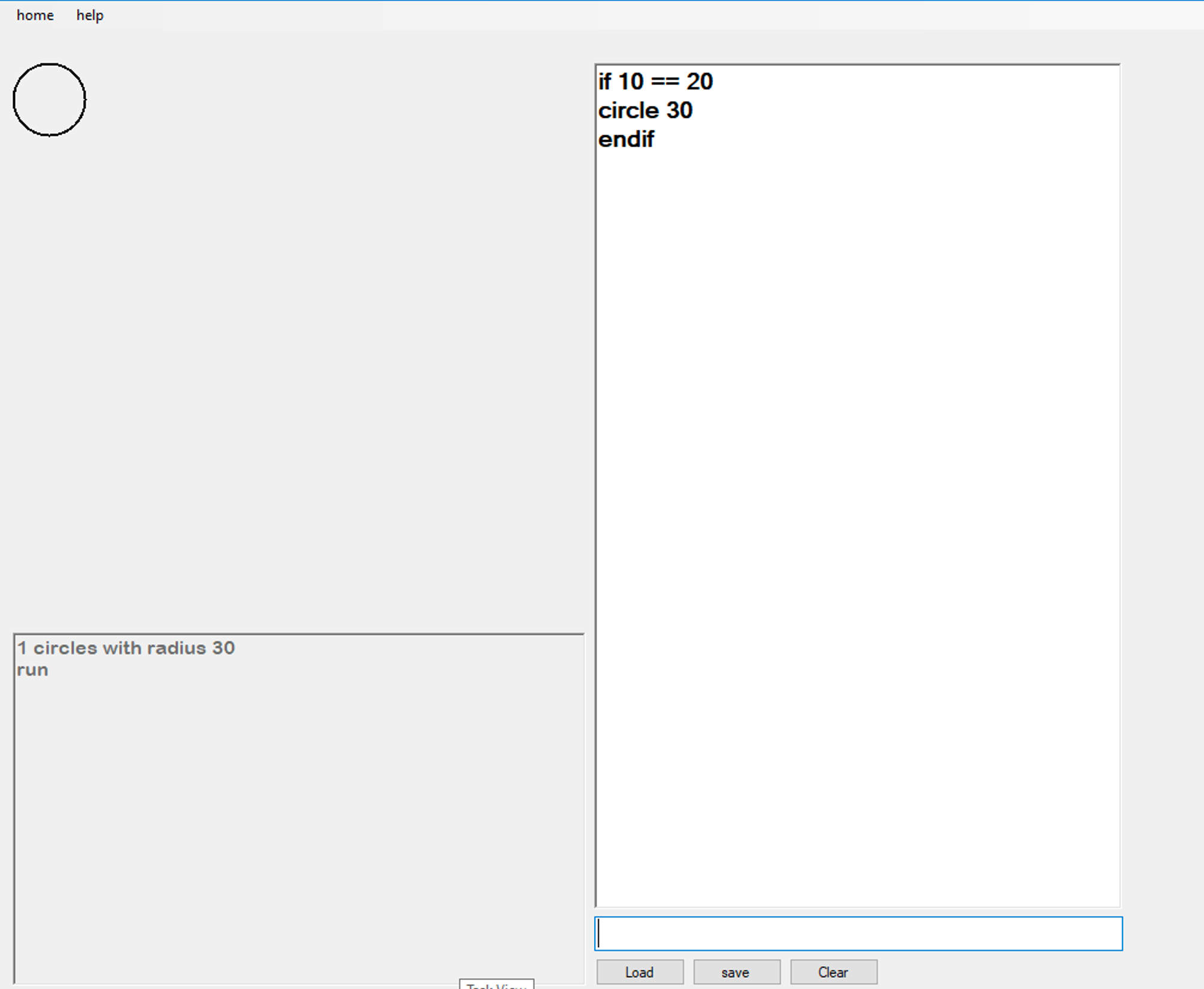Screen dimensions: 1204x989
Task: Click the save button
Action: pos(736,972)
